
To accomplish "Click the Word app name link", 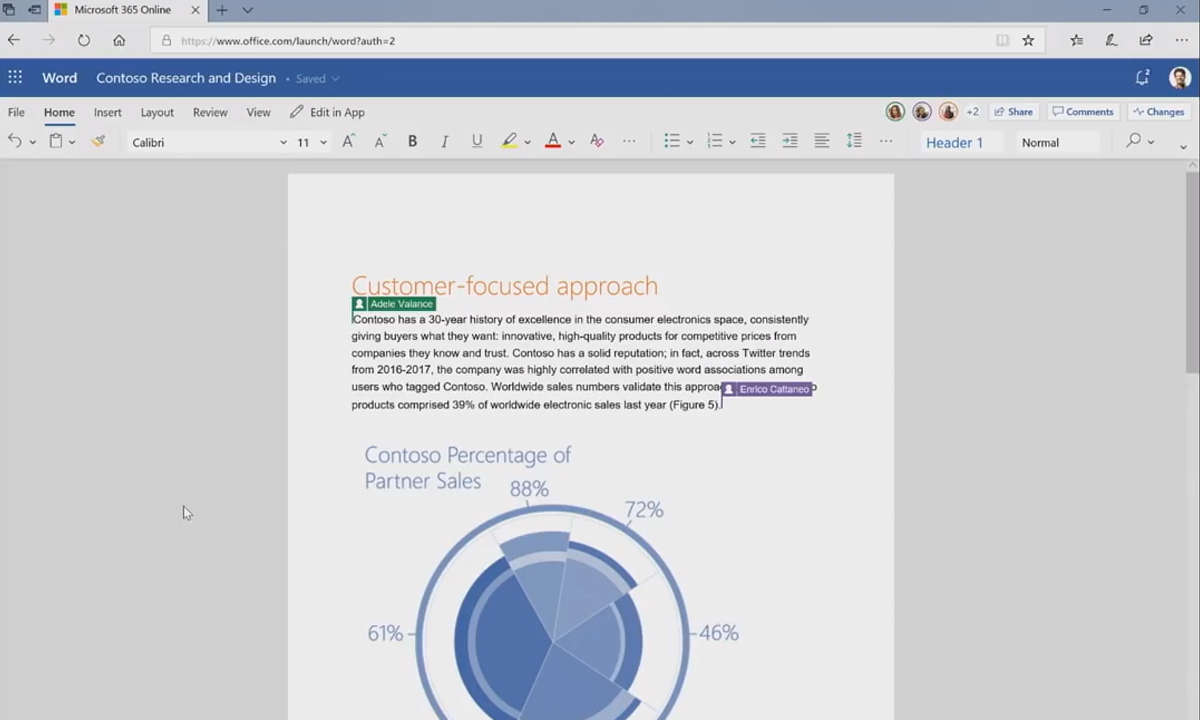I will [x=59, y=78].
